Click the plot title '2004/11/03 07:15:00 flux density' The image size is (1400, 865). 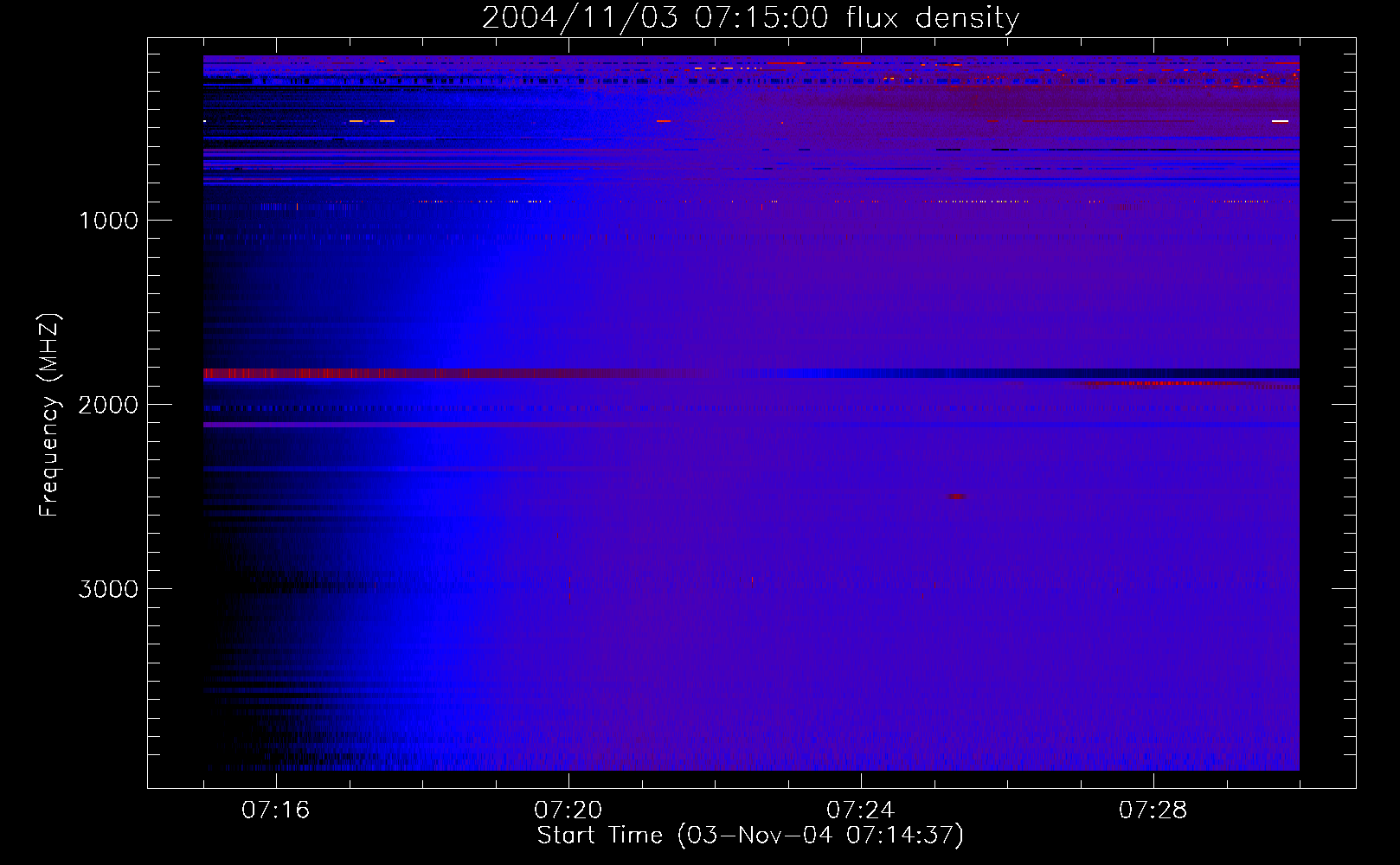click(x=750, y=18)
